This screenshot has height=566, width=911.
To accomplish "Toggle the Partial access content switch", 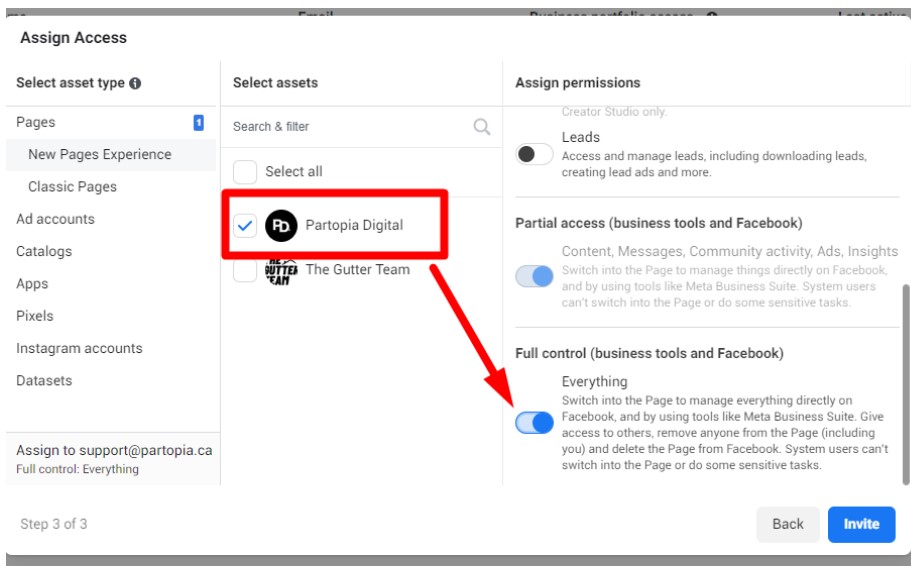I will pos(534,276).
